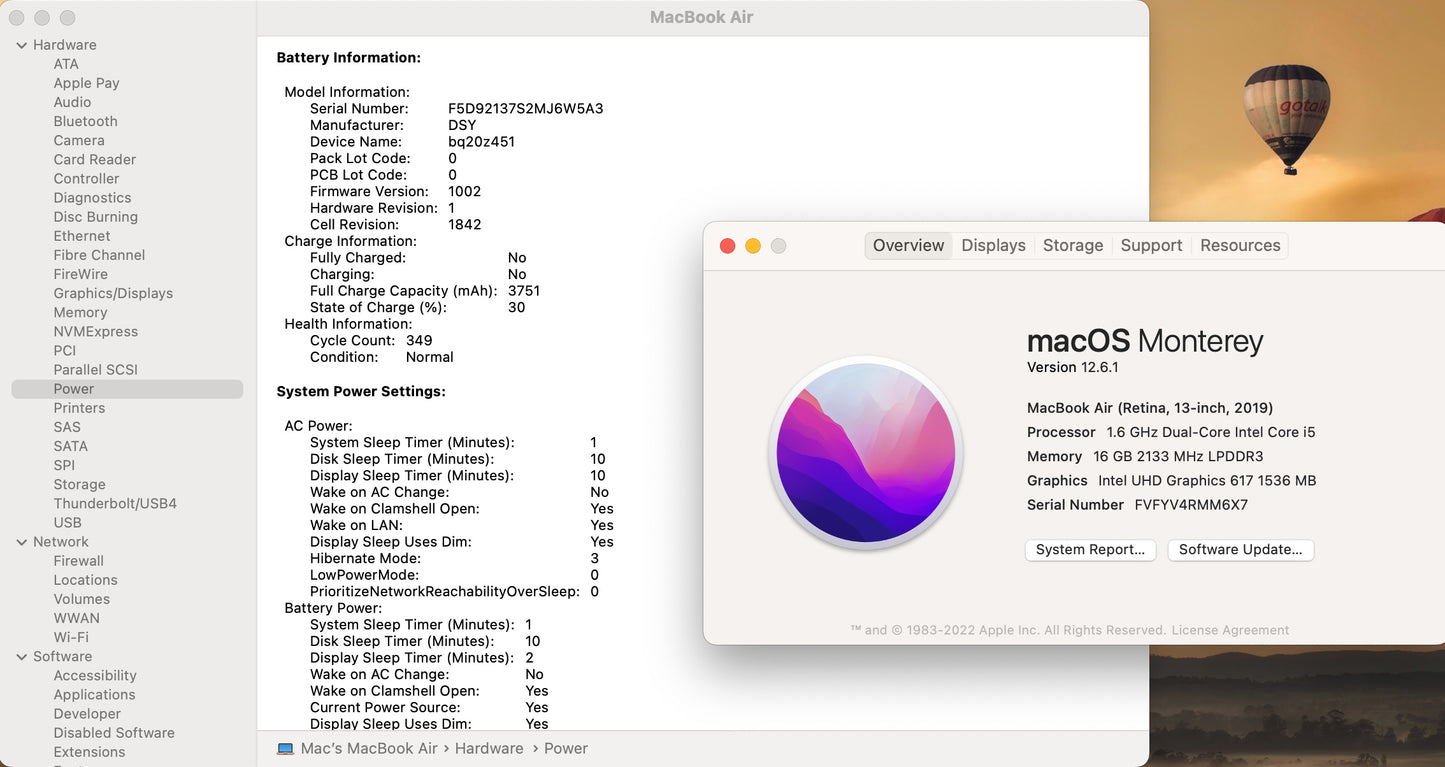
Task: Select Storage in the sidebar list
Action: (79, 484)
